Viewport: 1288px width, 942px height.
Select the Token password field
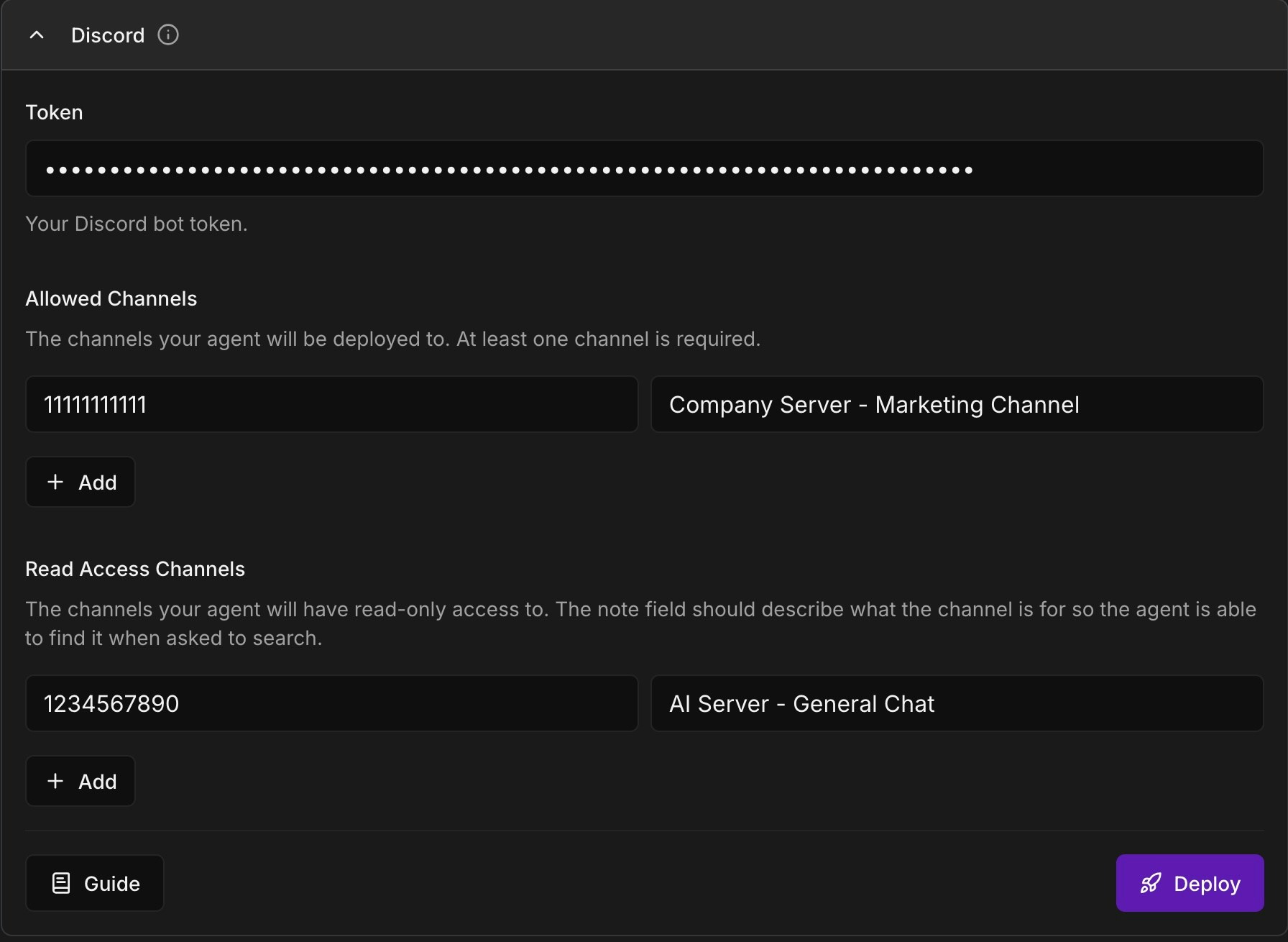(x=644, y=168)
